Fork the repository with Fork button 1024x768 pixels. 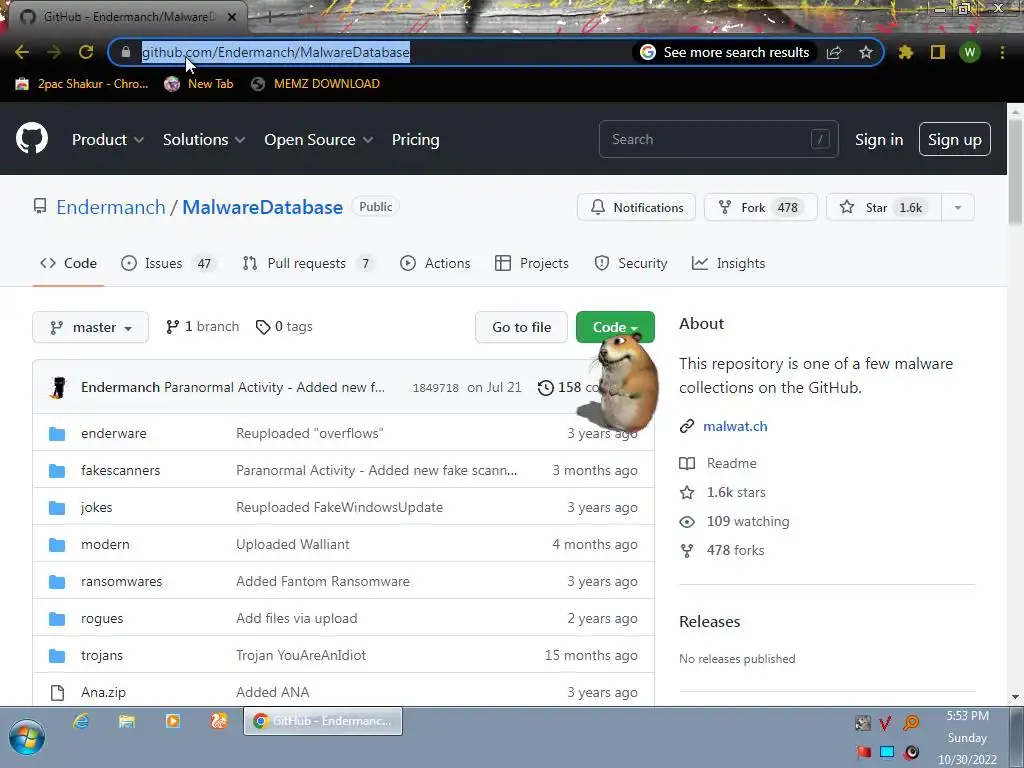(761, 208)
